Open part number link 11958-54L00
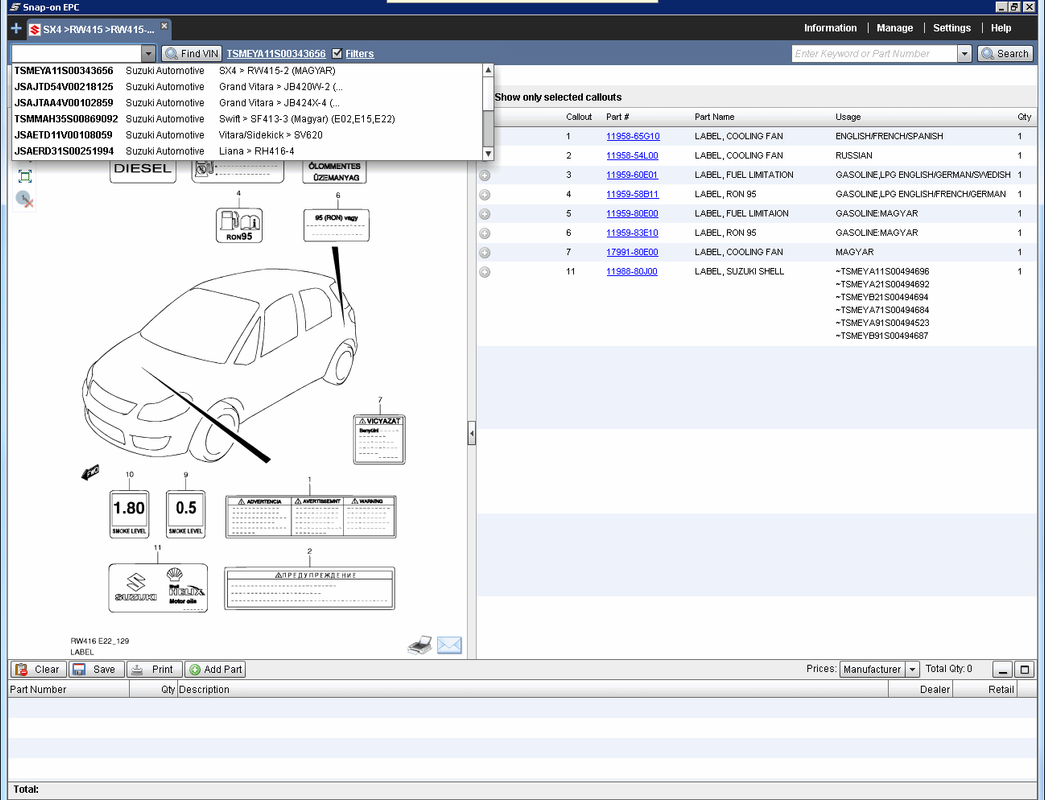The width and height of the screenshot is (1045, 800). tap(632, 155)
